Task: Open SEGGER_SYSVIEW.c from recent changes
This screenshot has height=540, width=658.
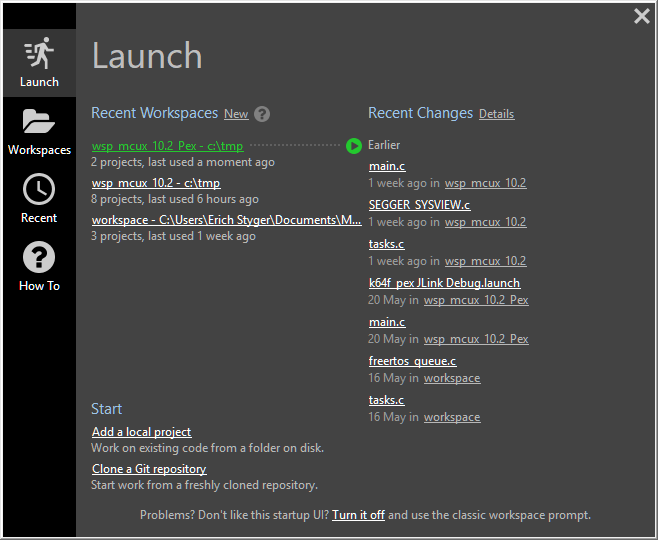Action: click(419, 205)
